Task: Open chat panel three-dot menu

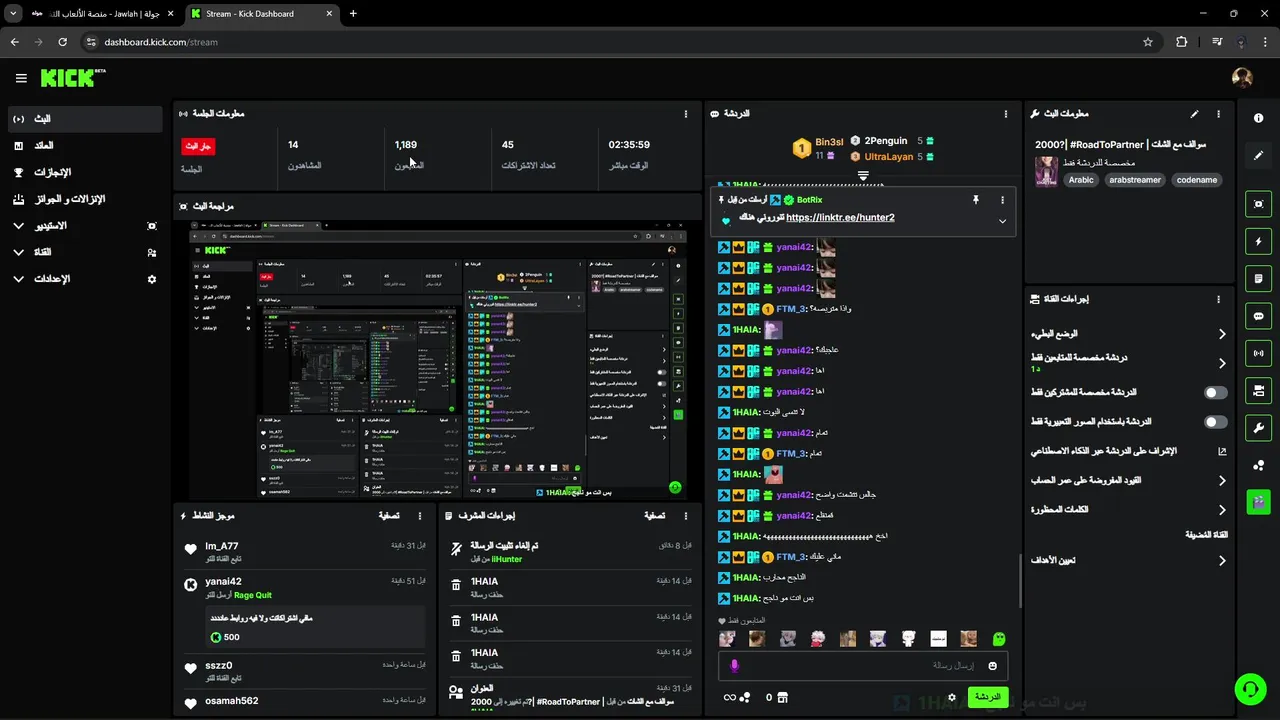Action: (x=1006, y=114)
